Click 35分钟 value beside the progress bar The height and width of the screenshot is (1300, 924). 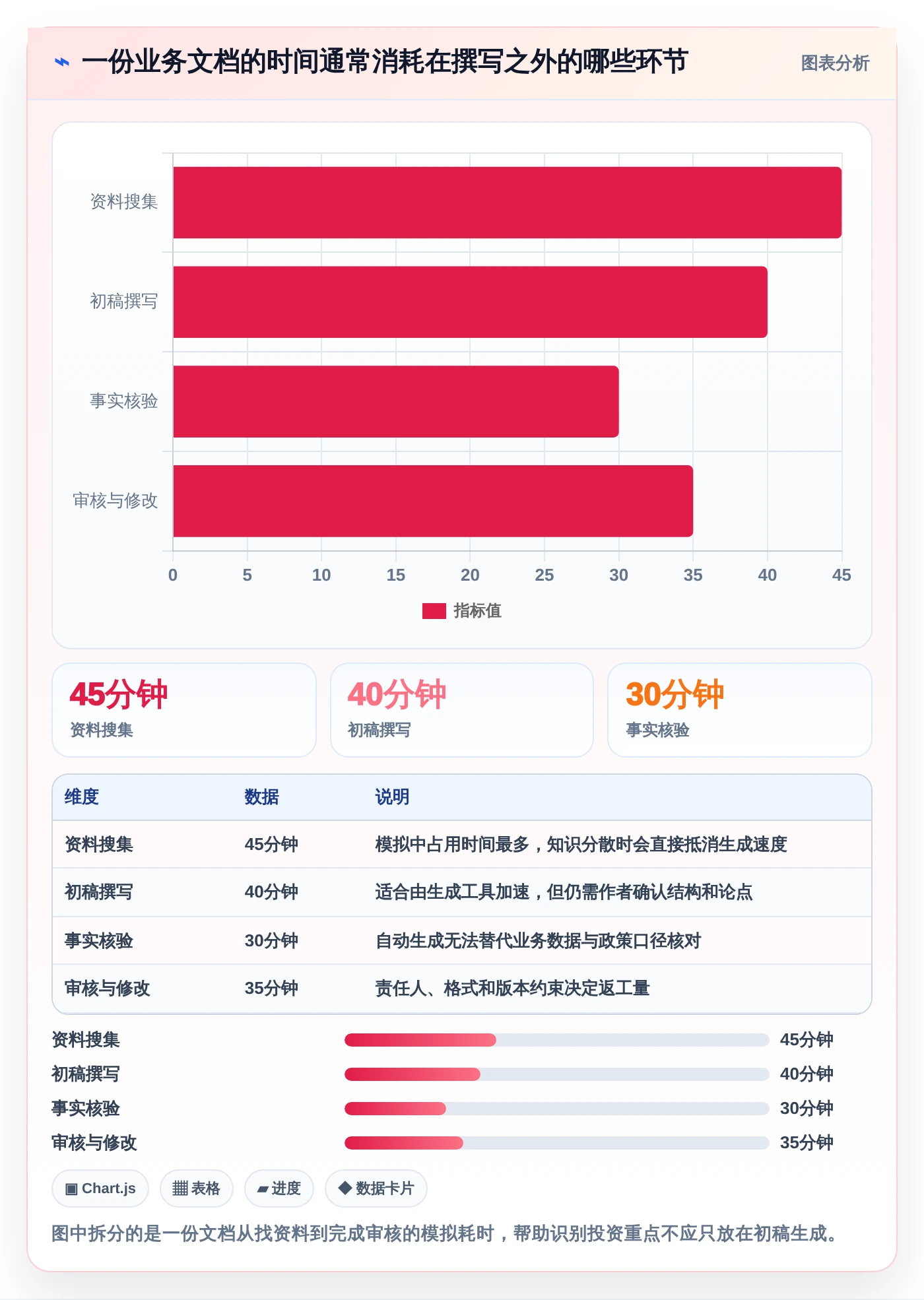(x=807, y=1143)
